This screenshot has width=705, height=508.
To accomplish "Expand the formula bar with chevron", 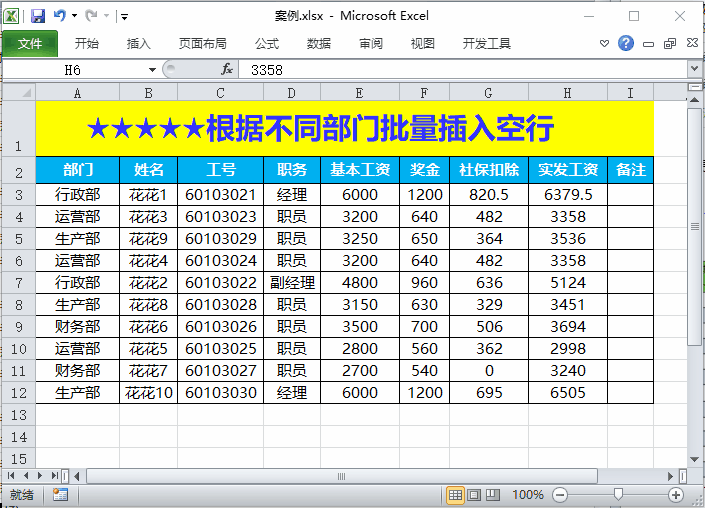I will coord(694,69).
